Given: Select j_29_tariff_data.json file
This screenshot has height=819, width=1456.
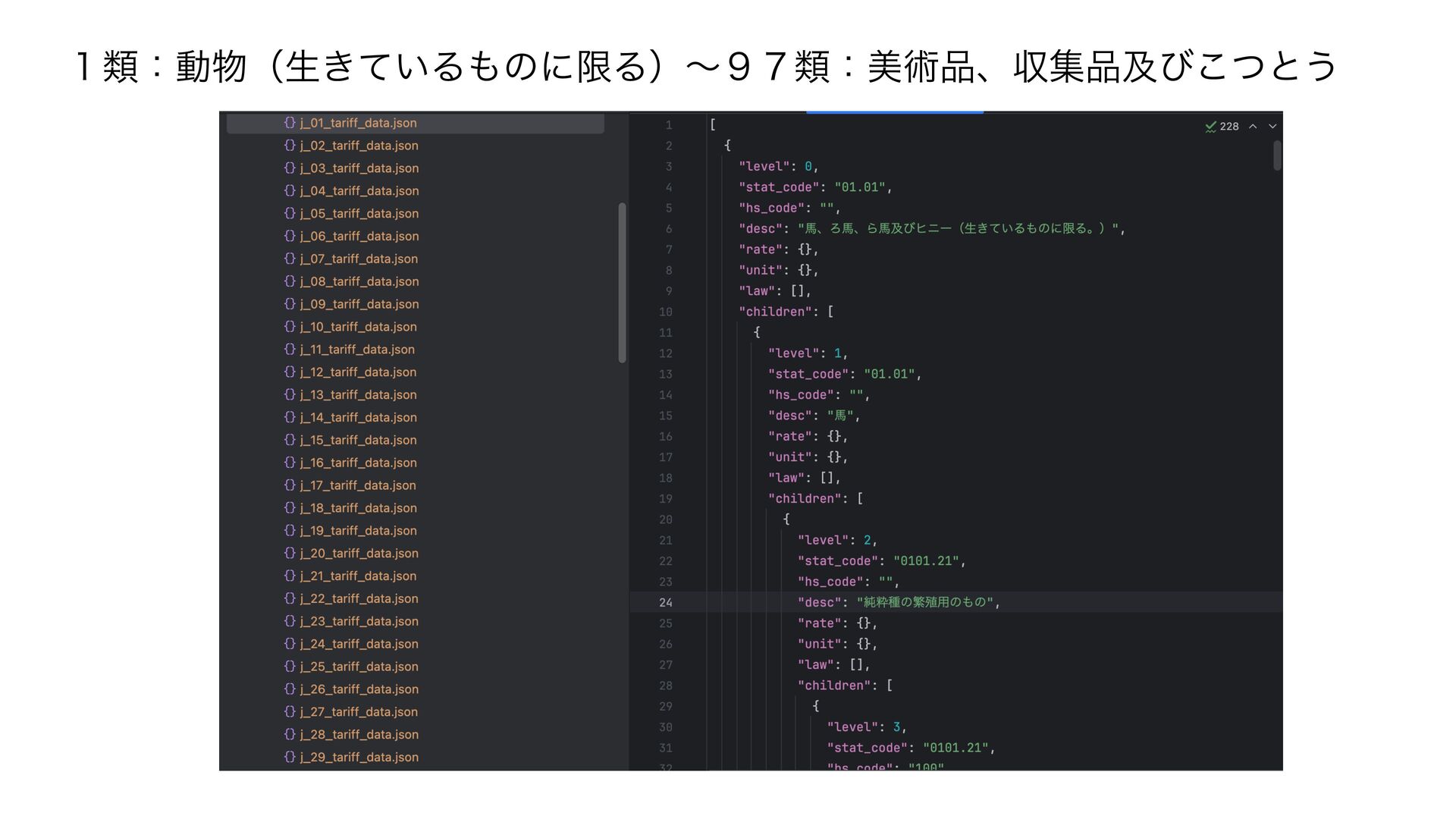Looking at the screenshot, I should point(351,758).
